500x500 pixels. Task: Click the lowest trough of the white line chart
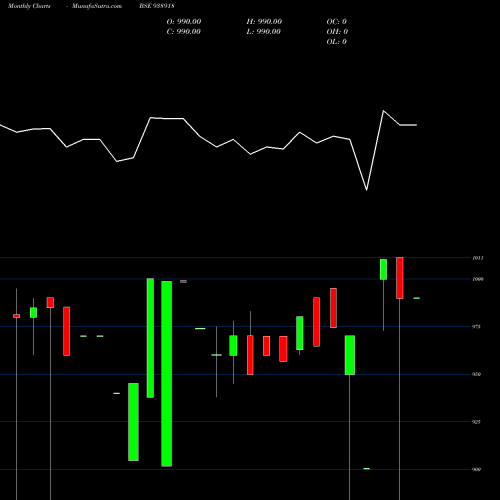point(367,190)
